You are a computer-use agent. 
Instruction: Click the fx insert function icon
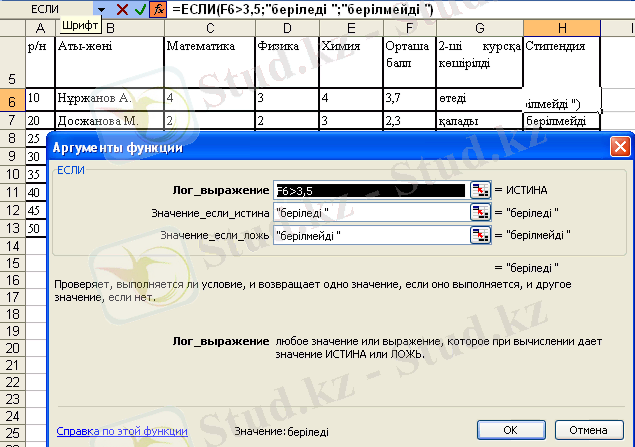click(x=158, y=9)
